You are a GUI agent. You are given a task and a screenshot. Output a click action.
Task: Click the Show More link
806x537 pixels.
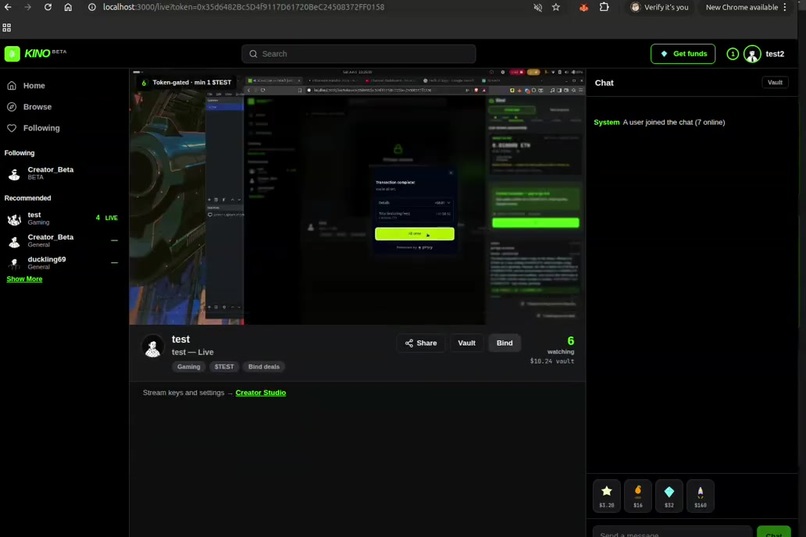pyautogui.click(x=25, y=279)
